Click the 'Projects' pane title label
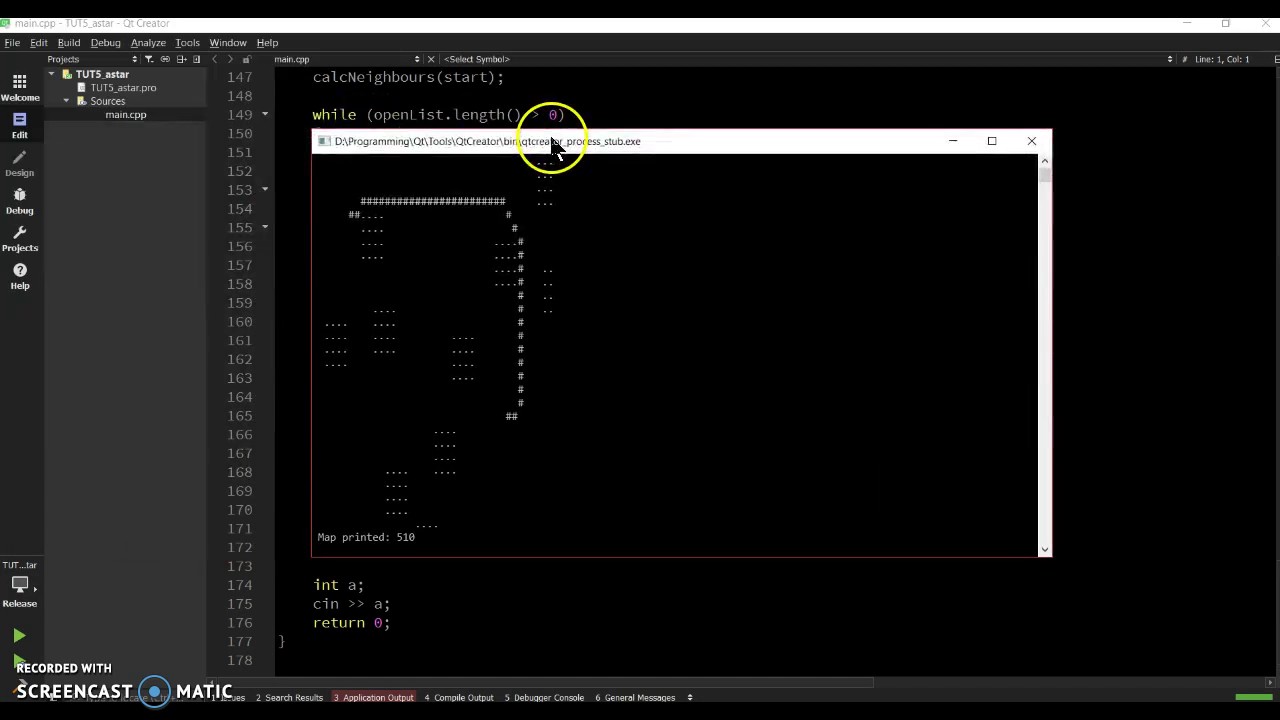 point(63,59)
